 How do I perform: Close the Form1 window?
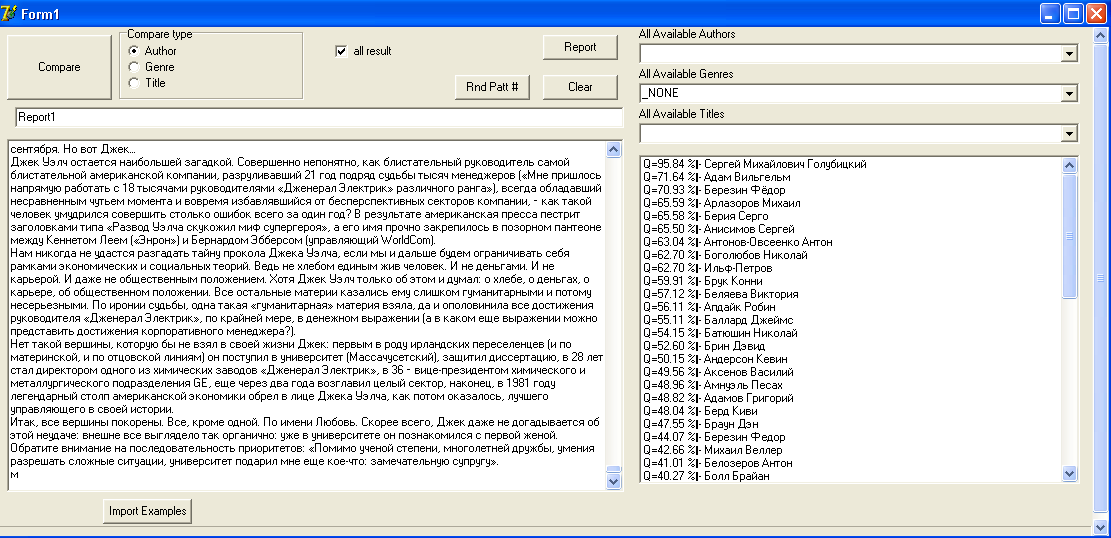point(1095,13)
